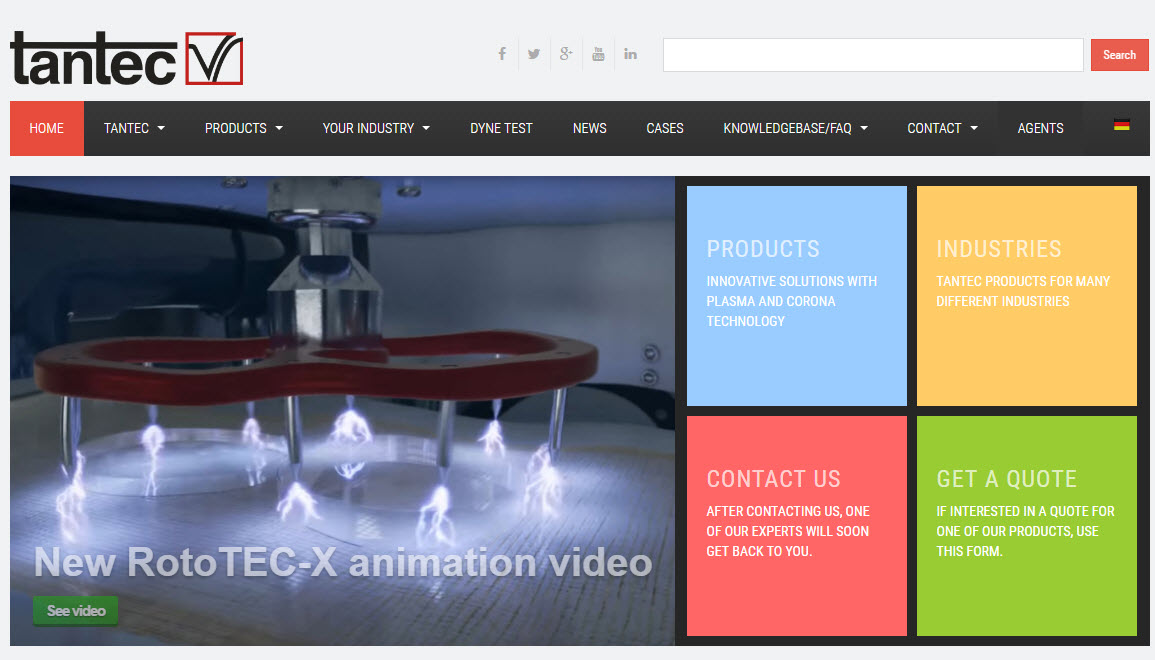Open the Twitter social icon

coord(534,54)
